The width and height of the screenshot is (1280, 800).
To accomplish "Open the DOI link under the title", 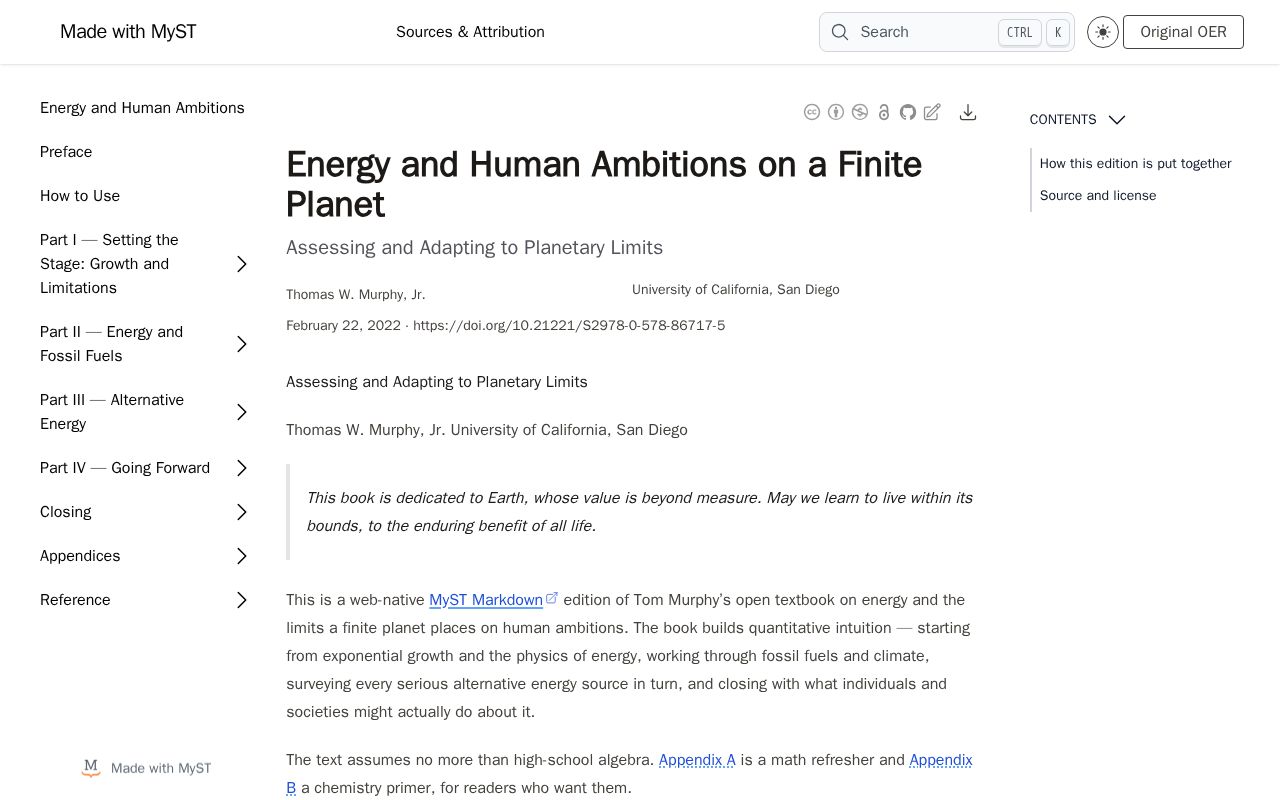I will [x=569, y=326].
